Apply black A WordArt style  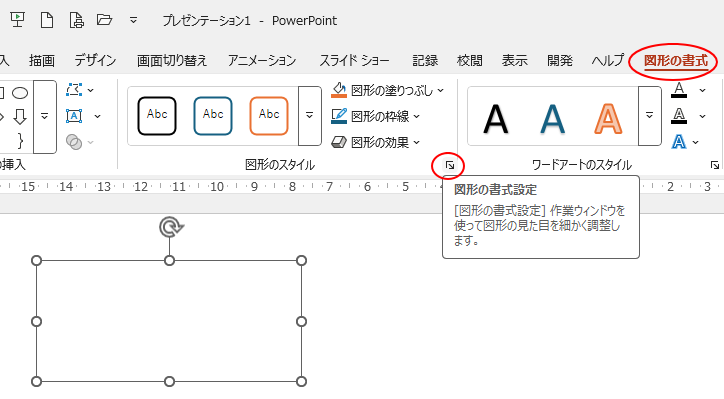(x=496, y=119)
